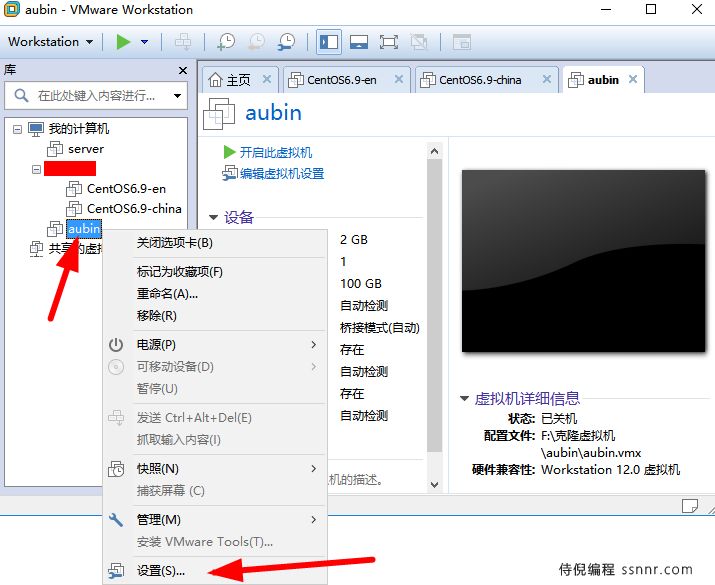Click the summary pane vertical scrollbar track
715x585 pixels.
(x=435, y=305)
